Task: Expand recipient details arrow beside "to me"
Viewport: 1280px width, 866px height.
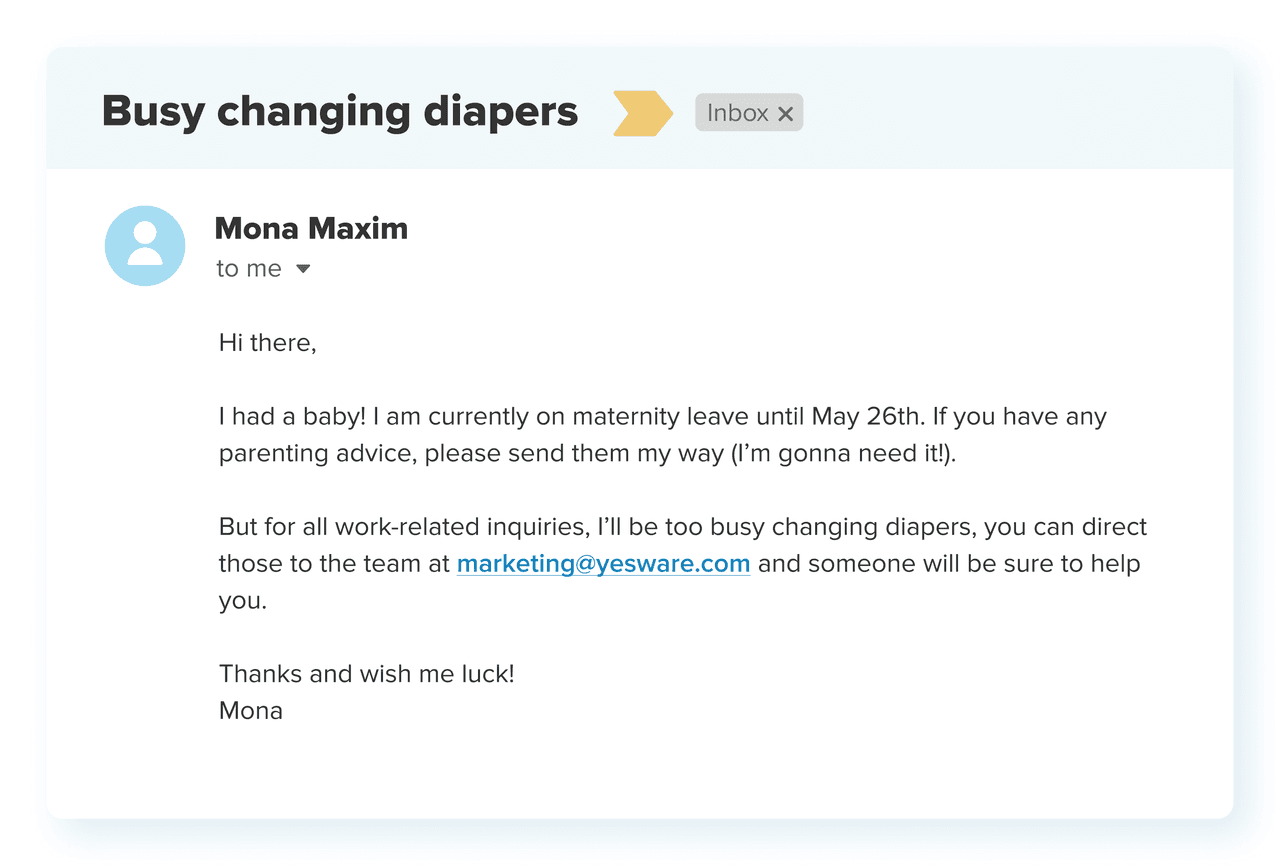Action: pyautogui.click(x=303, y=269)
